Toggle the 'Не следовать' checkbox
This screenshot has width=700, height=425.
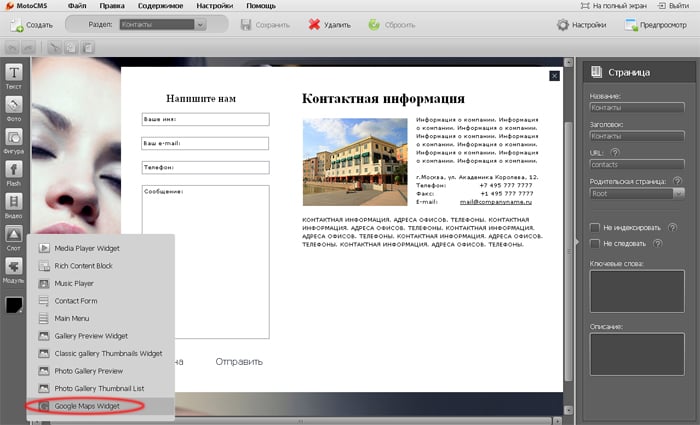594,243
